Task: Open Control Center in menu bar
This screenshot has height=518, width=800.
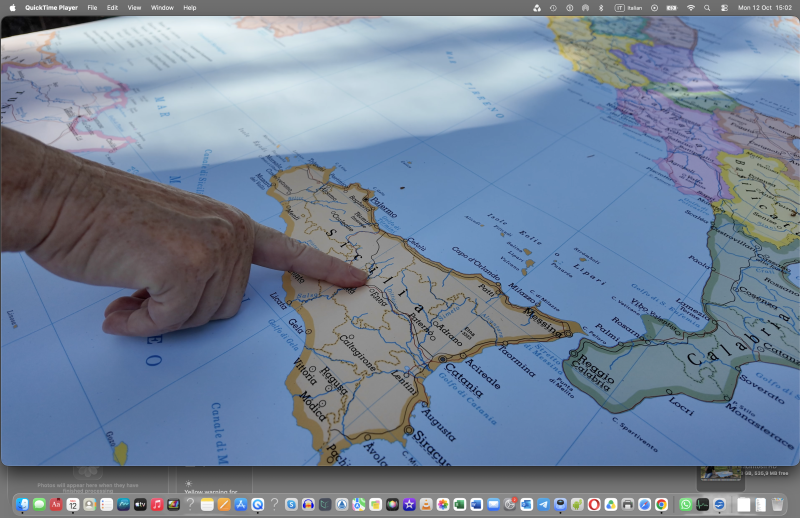Action: pos(724,8)
